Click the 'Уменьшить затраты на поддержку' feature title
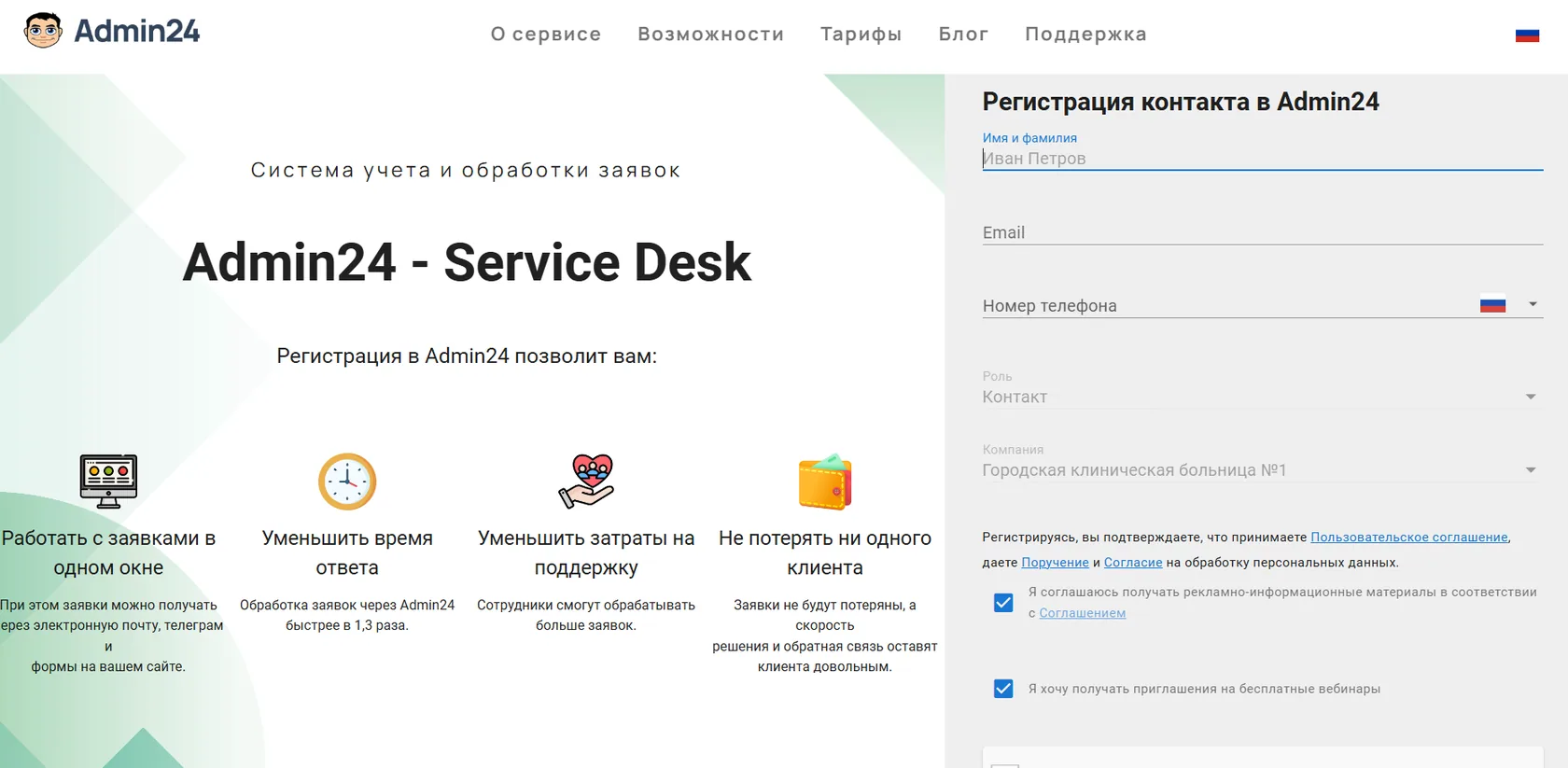This screenshot has width=1568, height=768. point(586,552)
